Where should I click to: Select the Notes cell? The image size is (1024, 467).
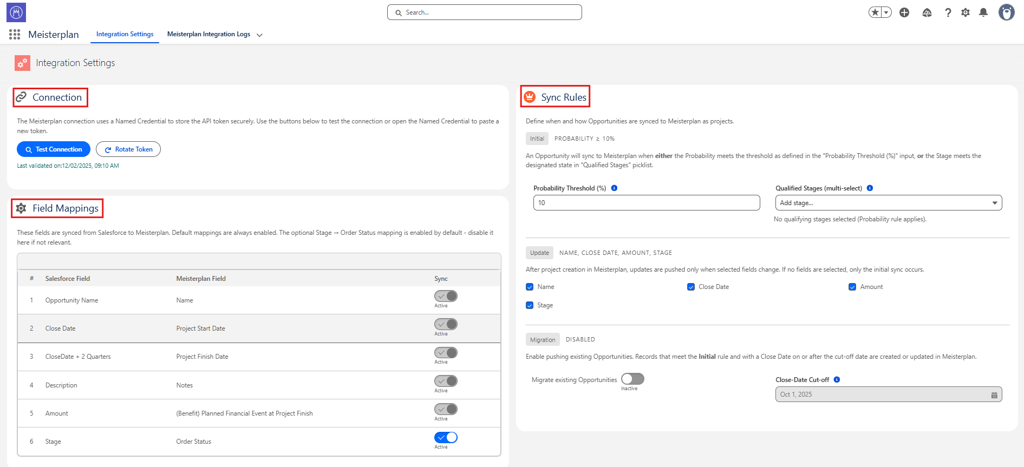coord(185,385)
